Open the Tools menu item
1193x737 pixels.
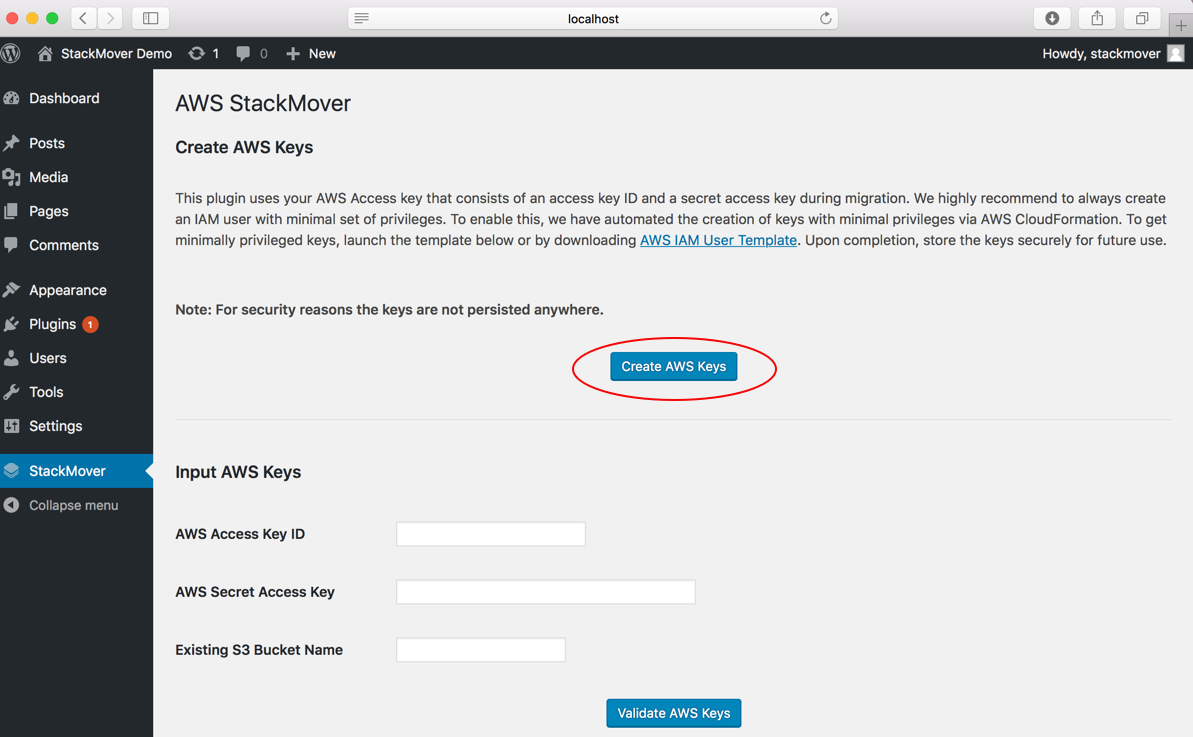(76, 392)
